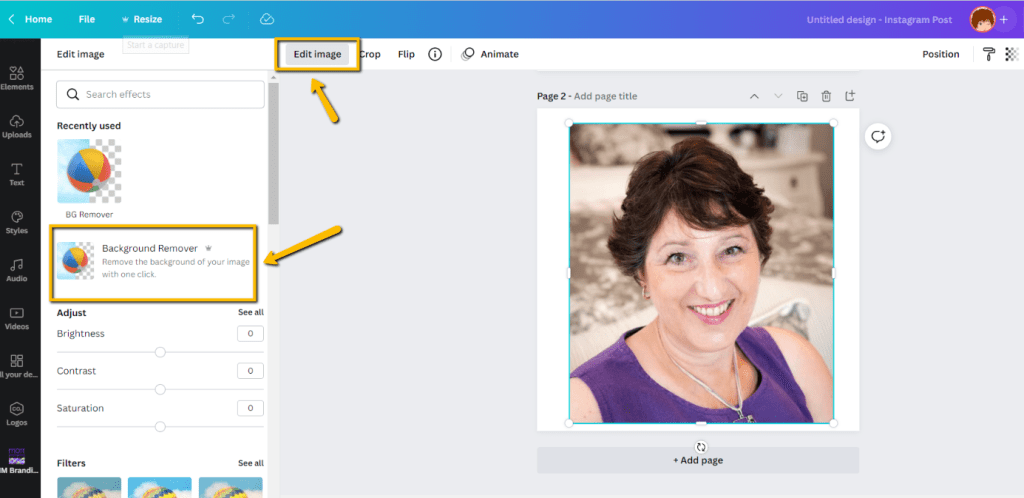Click the user profile avatar

pyautogui.click(x=982, y=20)
